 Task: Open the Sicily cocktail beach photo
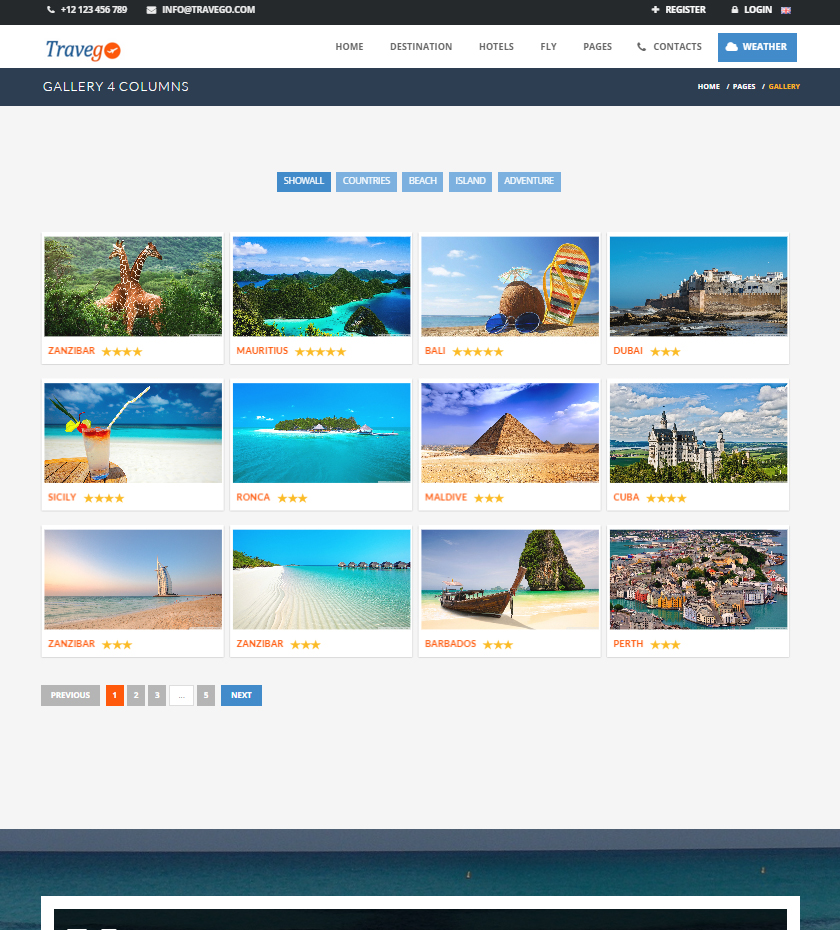coord(133,433)
